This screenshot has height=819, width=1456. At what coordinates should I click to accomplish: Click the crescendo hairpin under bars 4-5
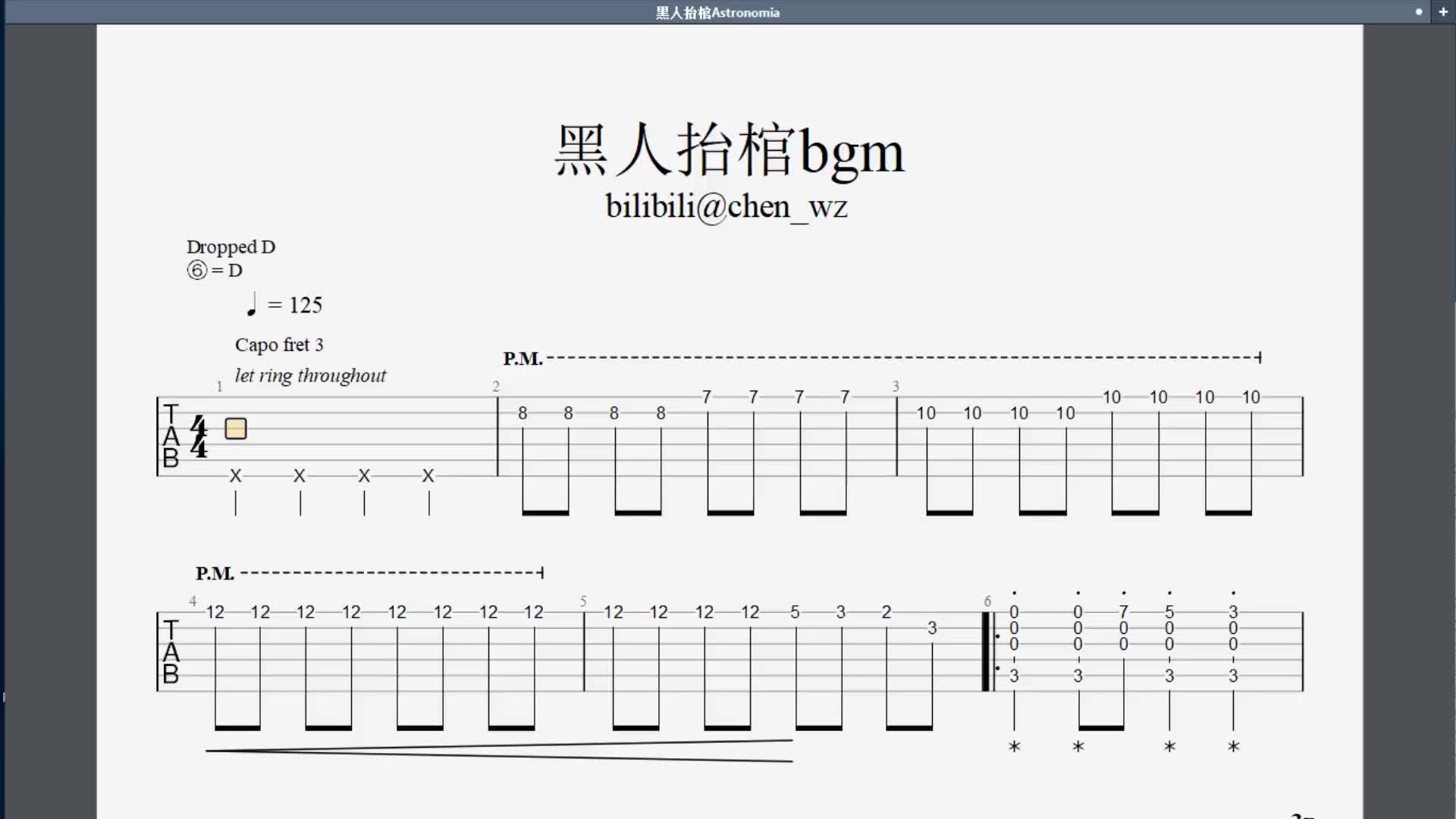[x=499, y=751]
